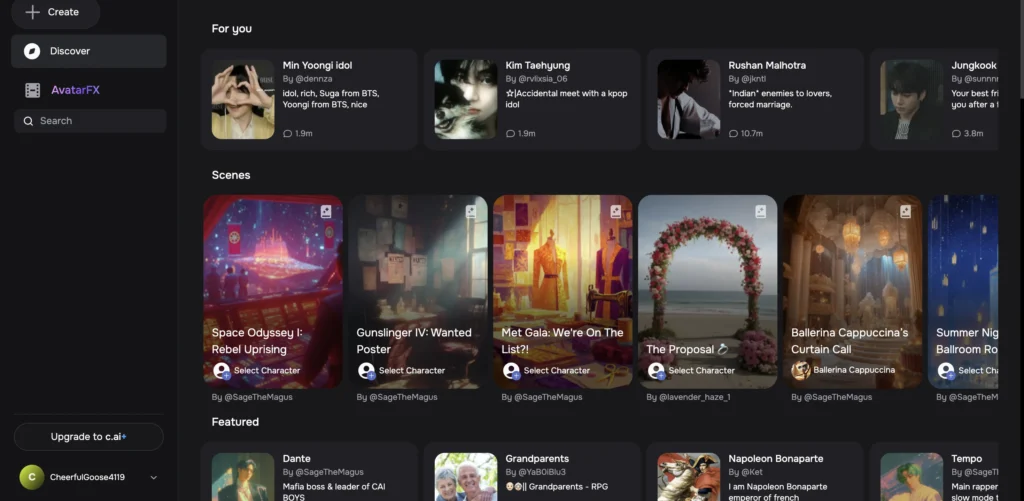Click the Discover compass icon
The image size is (1024, 501).
pyautogui.click(x=32, y=51)
